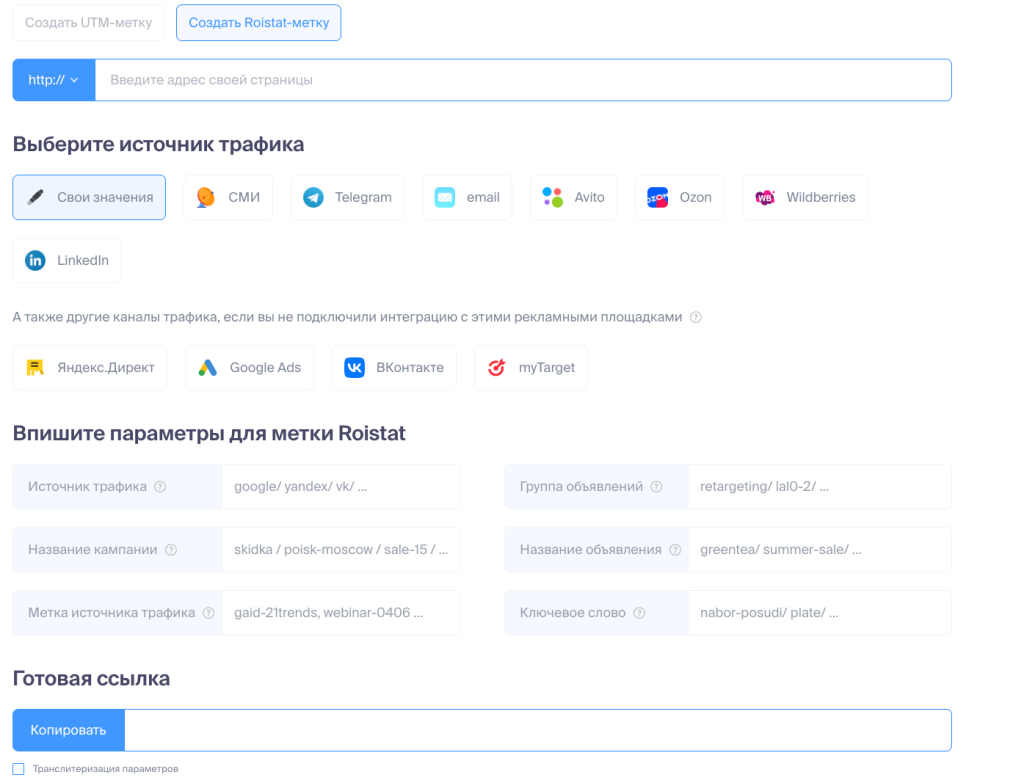Click the Группа объявлений input field
Viewport: 1024px width, 783px height.
[818, 487]
